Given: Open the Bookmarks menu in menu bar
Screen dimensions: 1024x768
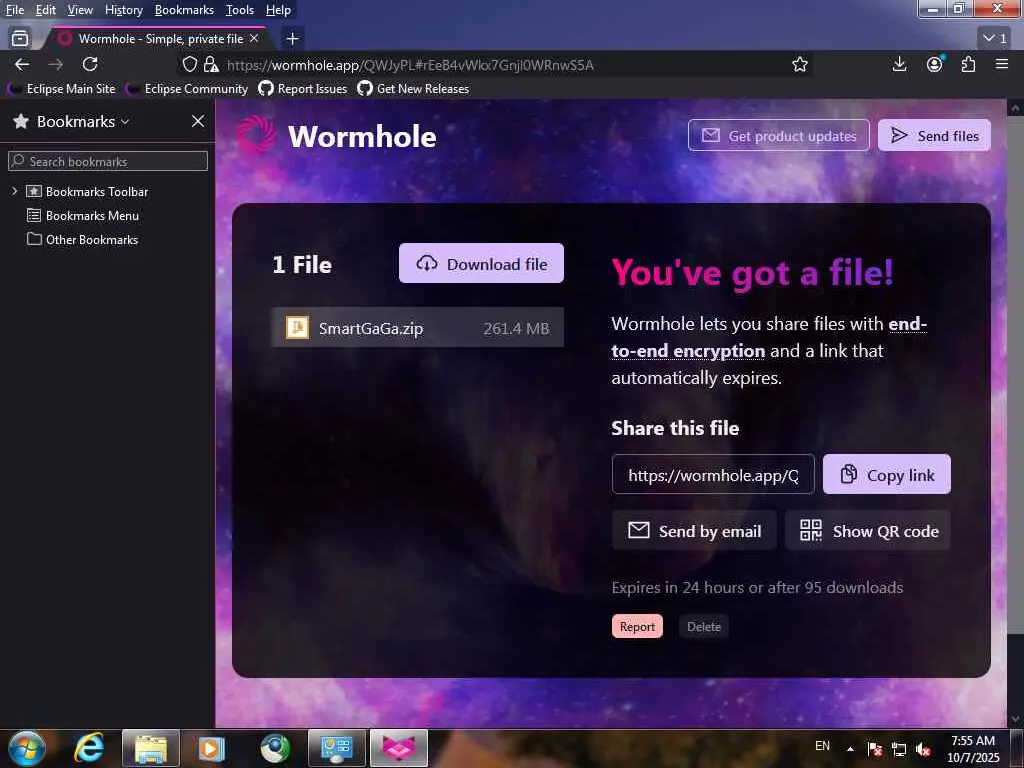Looking at the screenshot, I should click(184, 10).
